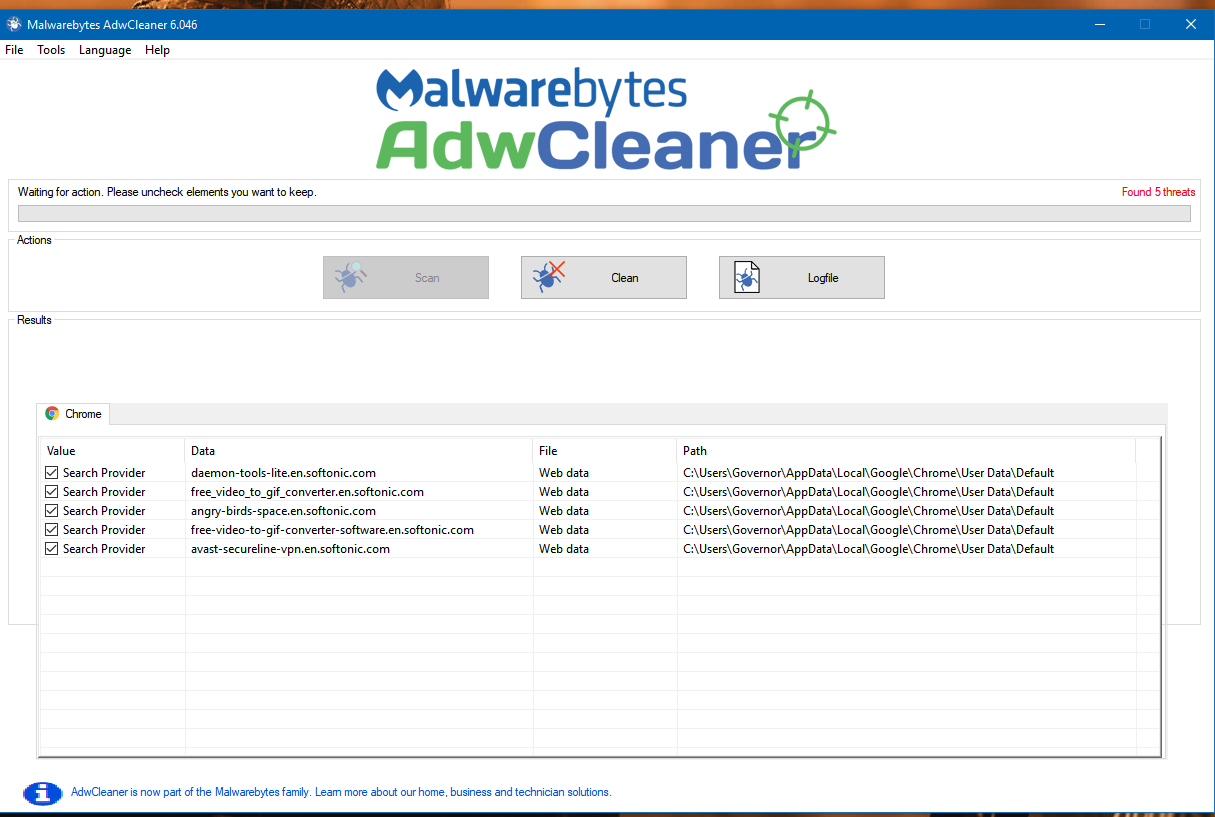Viewport: 1215px width, 817px height.
Task: Sort by the Value column header
Action: (112, 451)
